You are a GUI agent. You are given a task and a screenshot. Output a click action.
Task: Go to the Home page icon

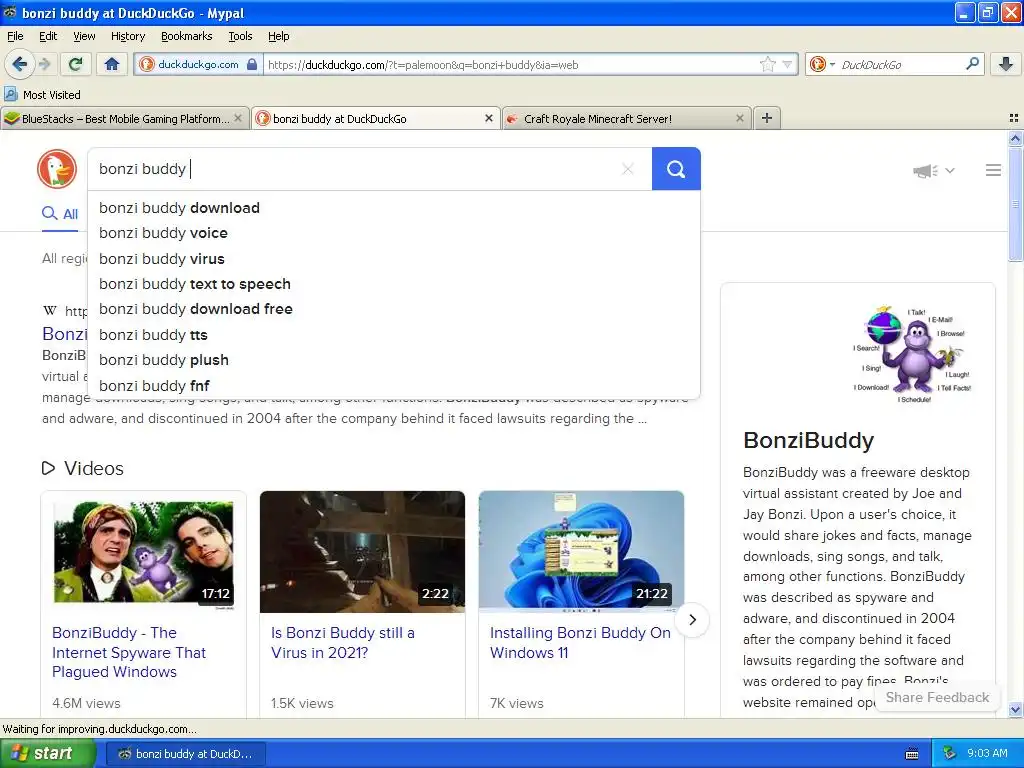pos(112,64)
